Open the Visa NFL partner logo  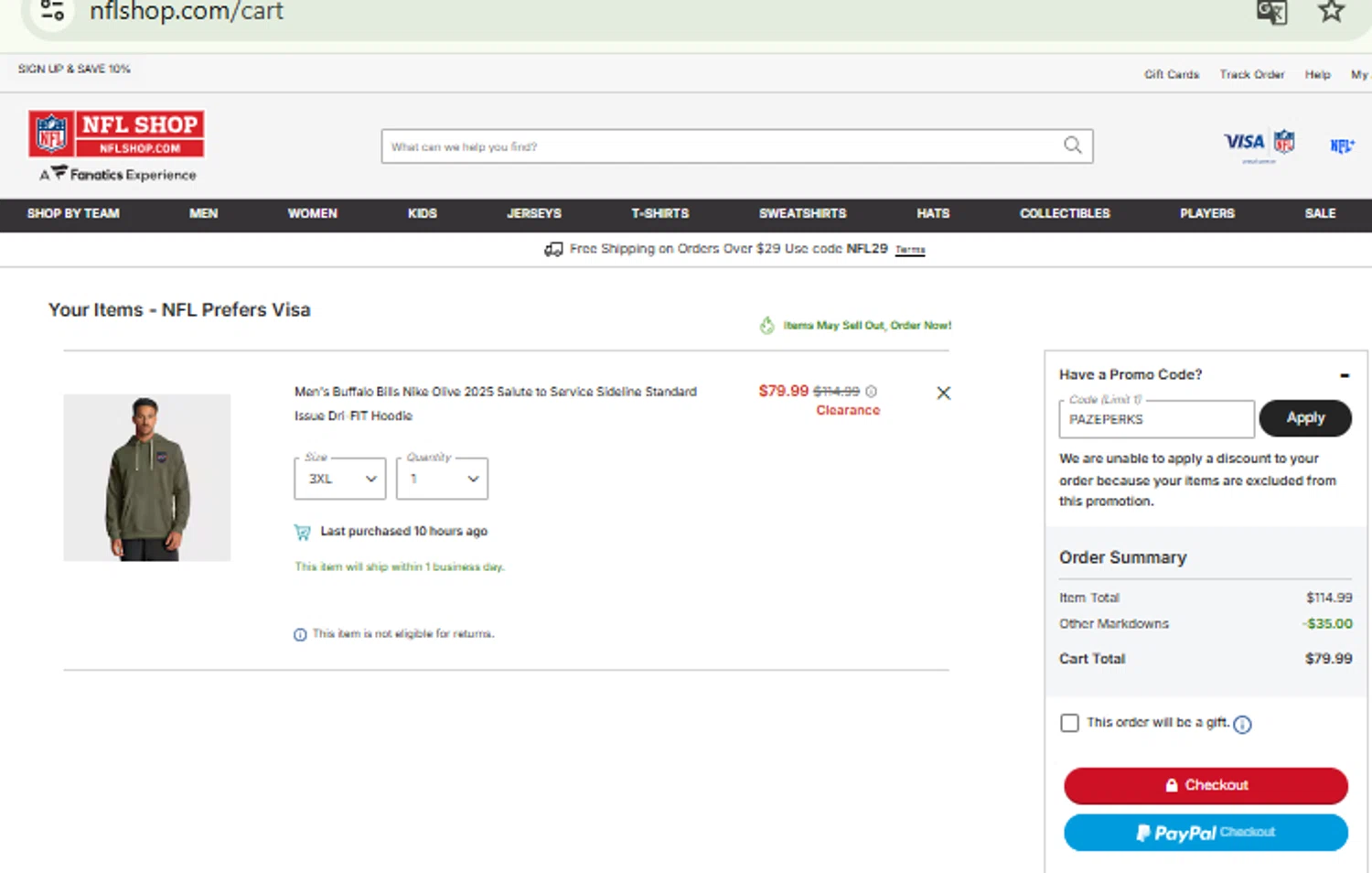point(1259,145)
